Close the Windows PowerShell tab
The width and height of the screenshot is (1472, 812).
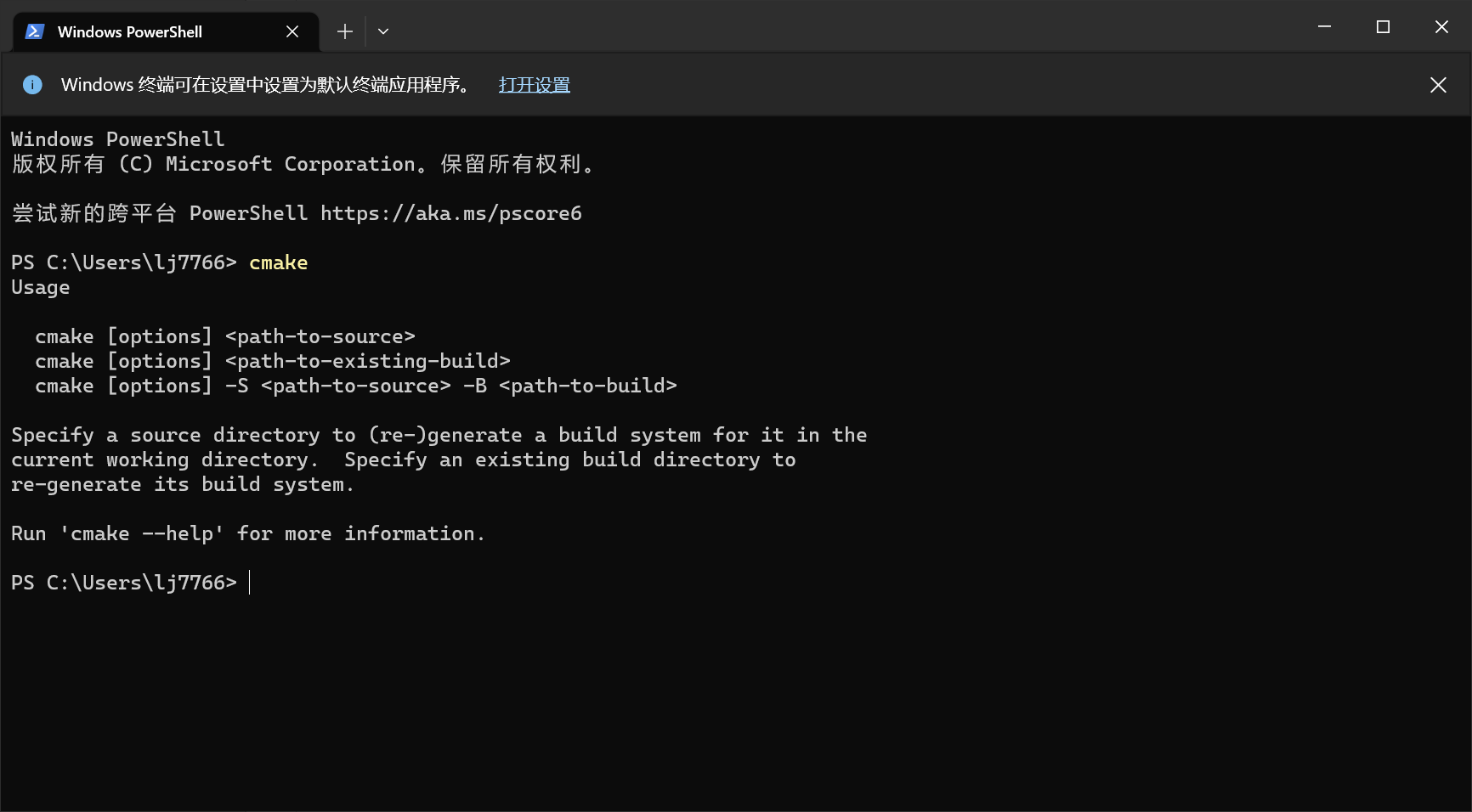(x=292, y=31)
